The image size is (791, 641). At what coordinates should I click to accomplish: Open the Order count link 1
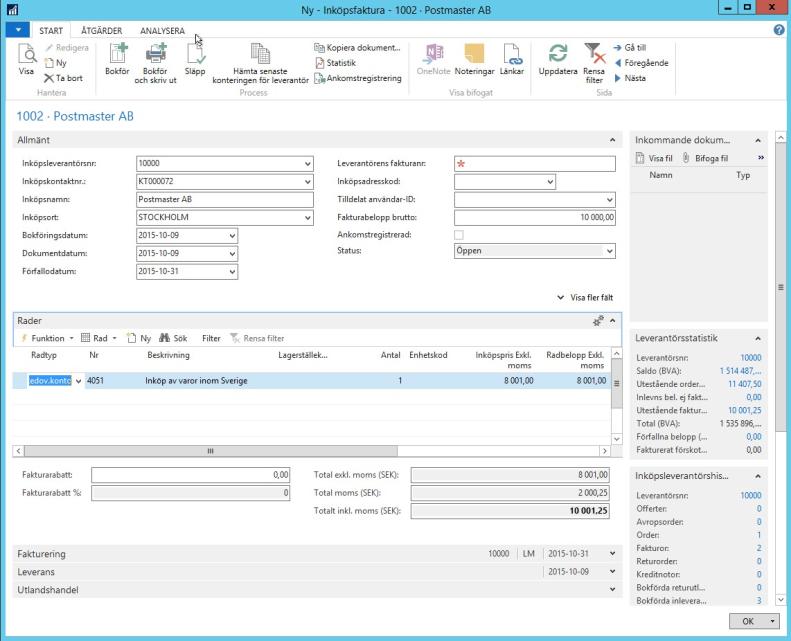point(759,535)
